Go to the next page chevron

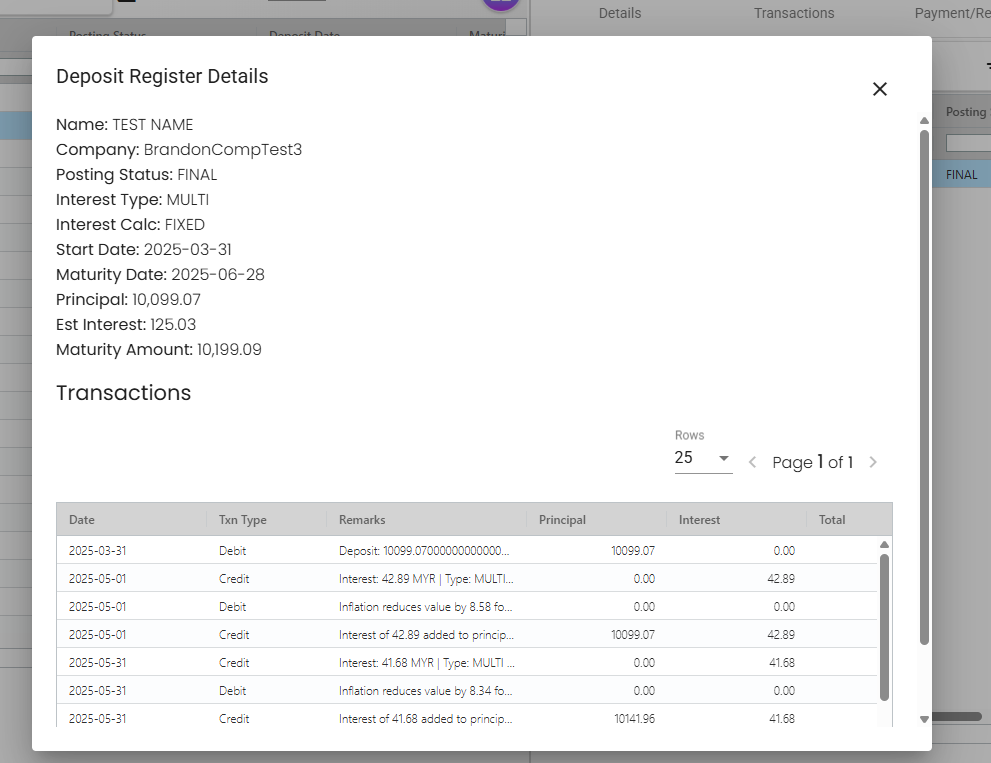[872, 462]
